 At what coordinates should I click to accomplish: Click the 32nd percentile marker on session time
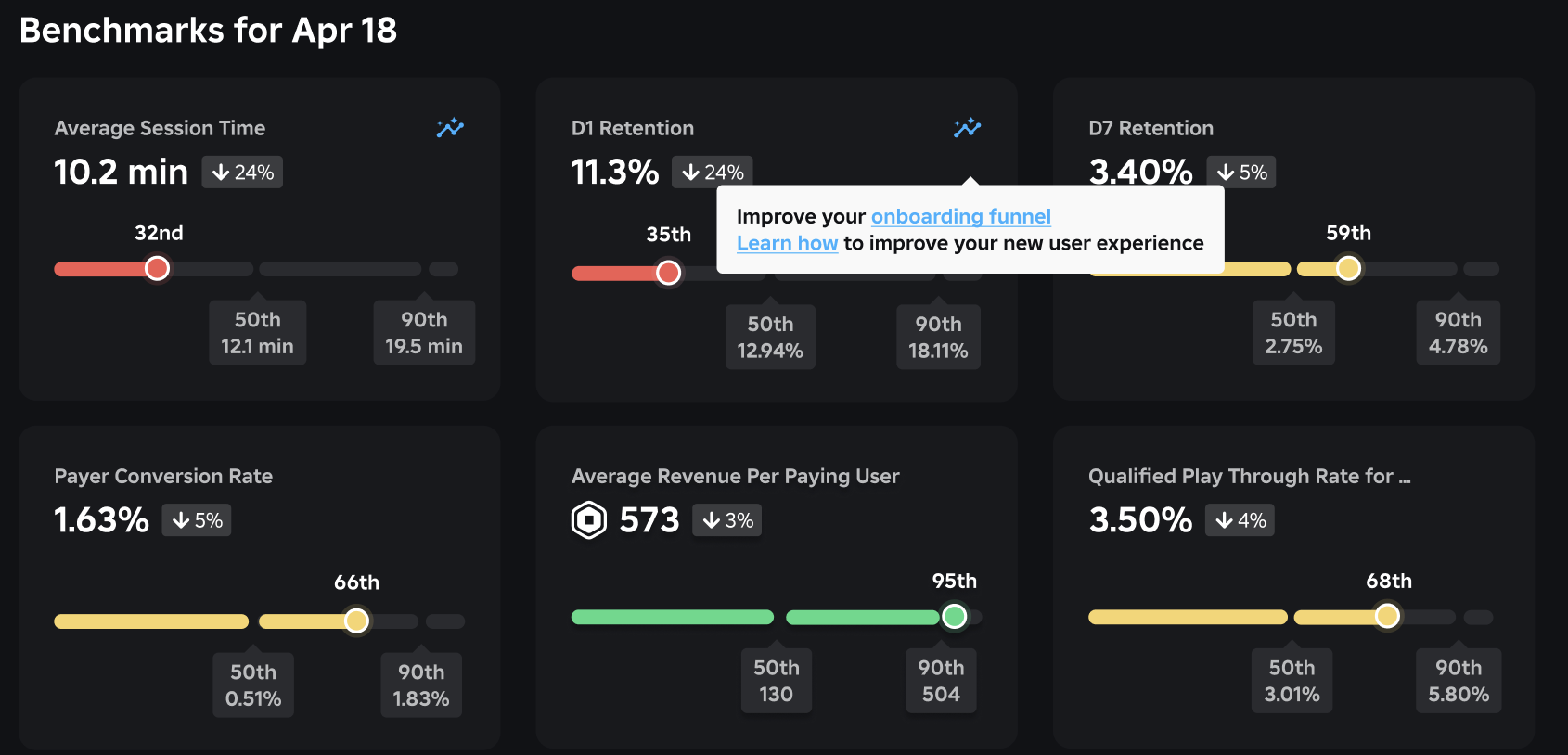pos(158,269)
